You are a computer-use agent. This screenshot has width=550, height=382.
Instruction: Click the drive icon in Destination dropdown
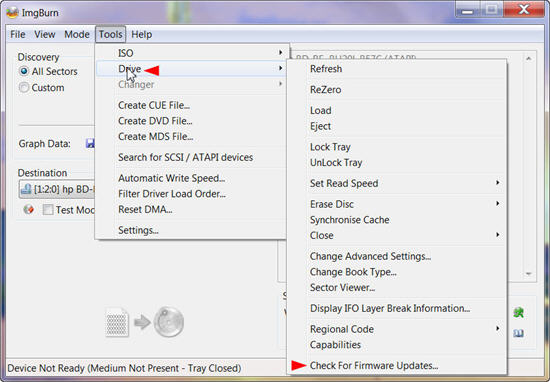click(x=26, y=189)
